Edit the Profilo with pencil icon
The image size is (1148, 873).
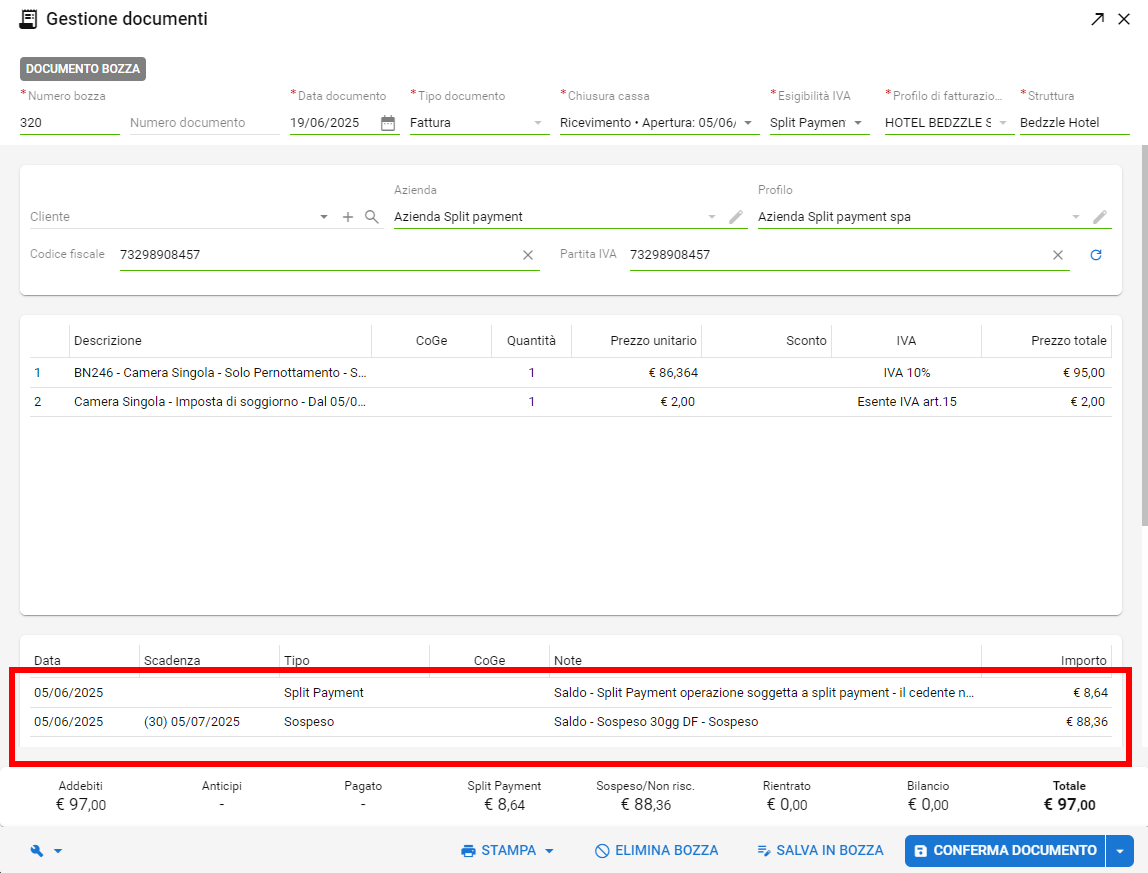(1100, 217)
